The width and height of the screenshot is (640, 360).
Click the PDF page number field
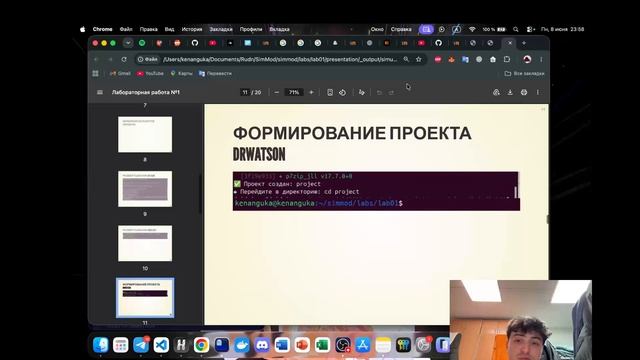point(245,92)
